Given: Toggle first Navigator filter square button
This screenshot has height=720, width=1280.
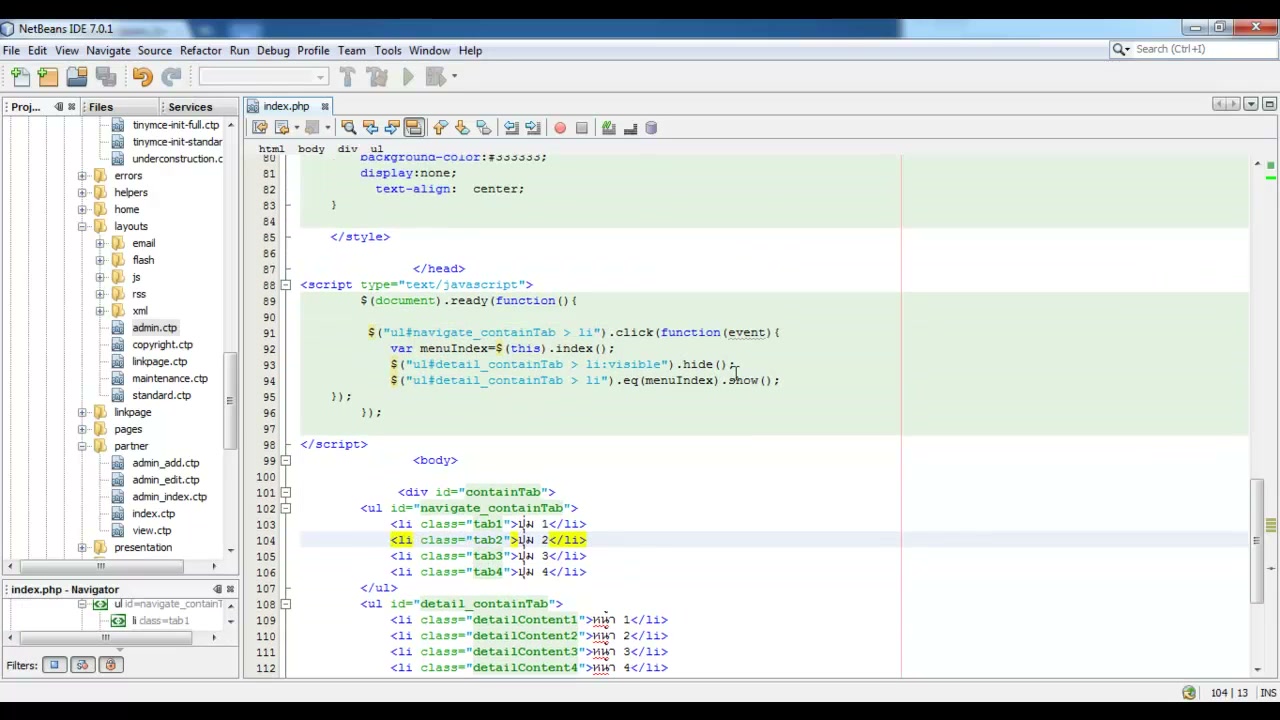Looking at the screenshot, I should 54,665.
